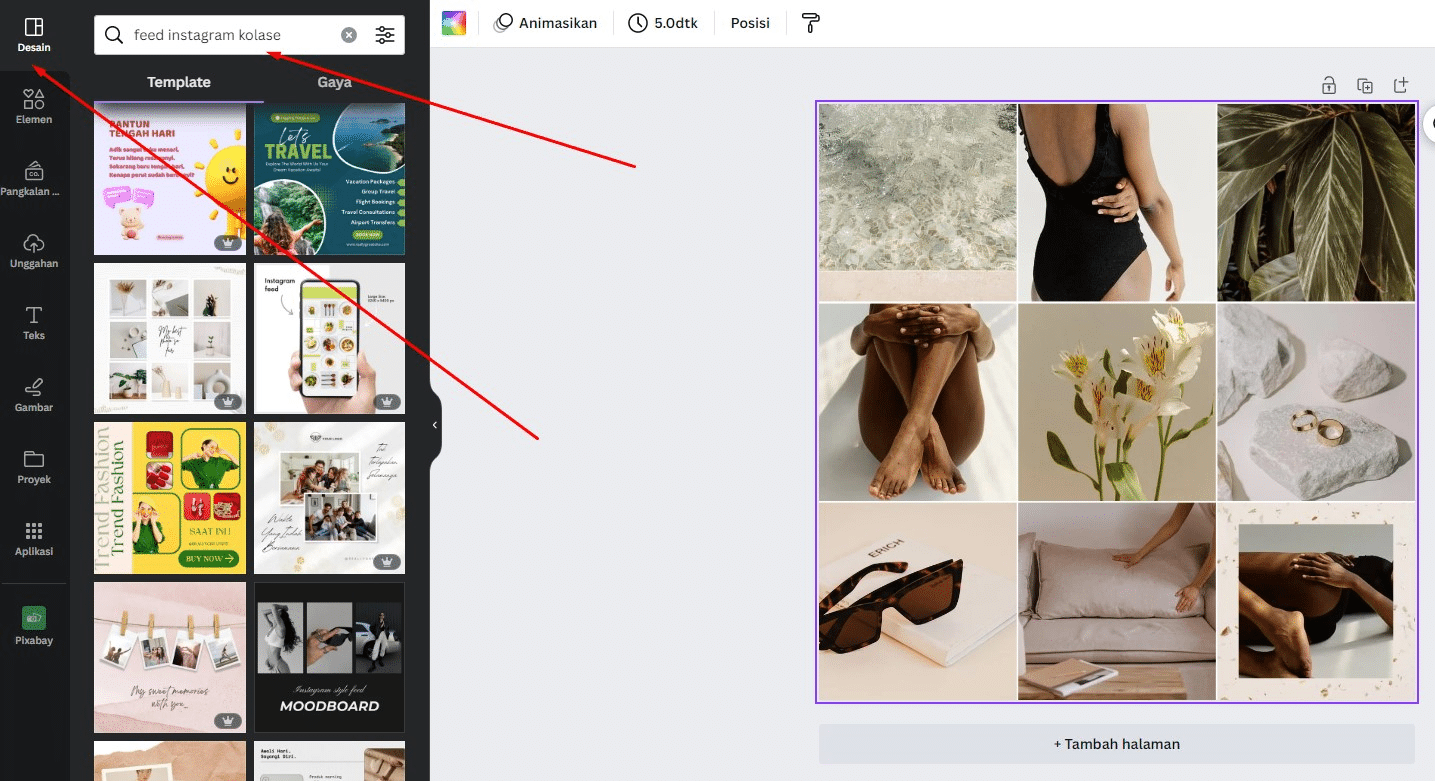Select the Desain panel in the sidebar
This screenshot has width=1435, height=781.
click(33, 33)
